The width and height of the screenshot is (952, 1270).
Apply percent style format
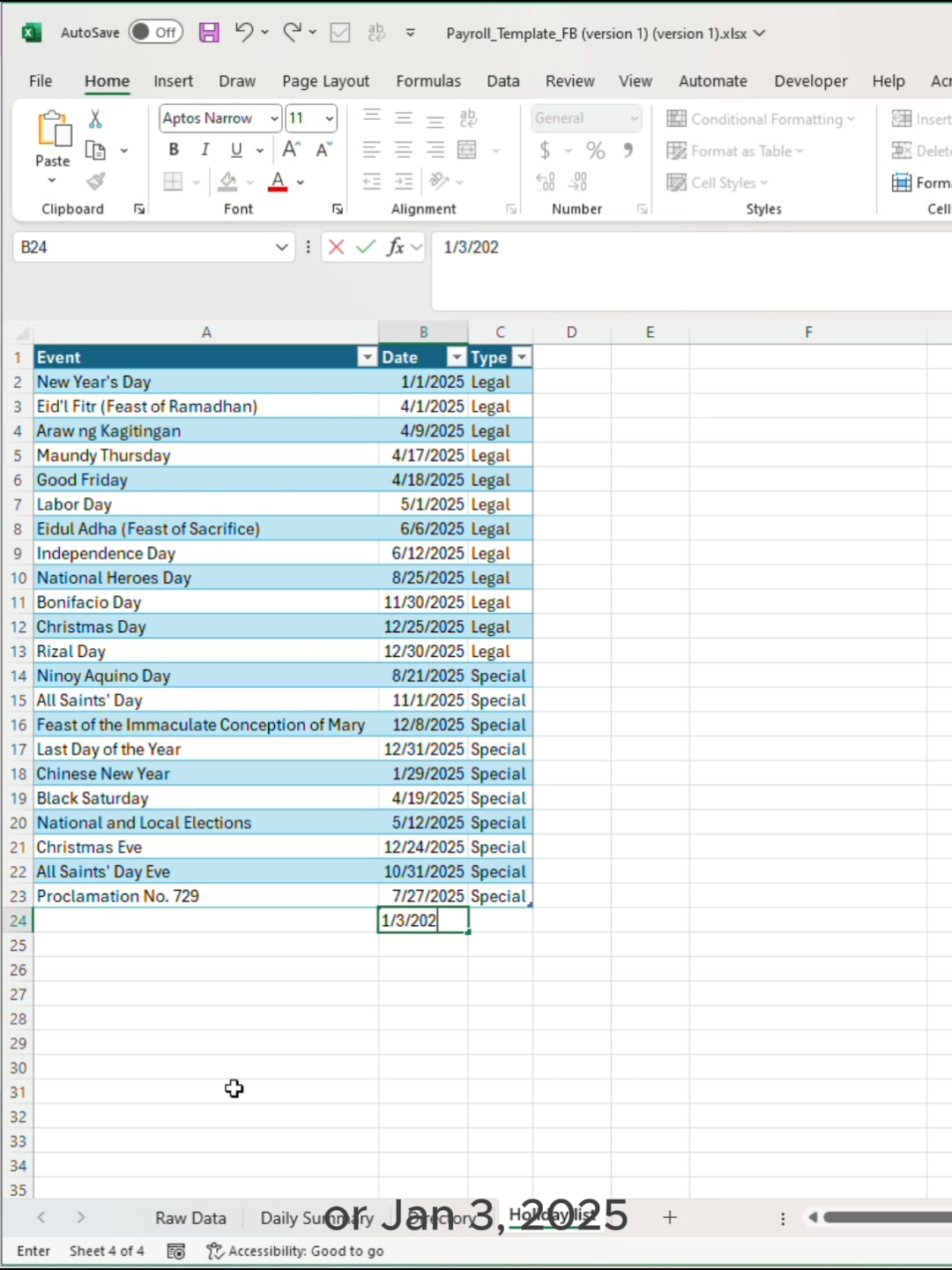click(596, 150)
